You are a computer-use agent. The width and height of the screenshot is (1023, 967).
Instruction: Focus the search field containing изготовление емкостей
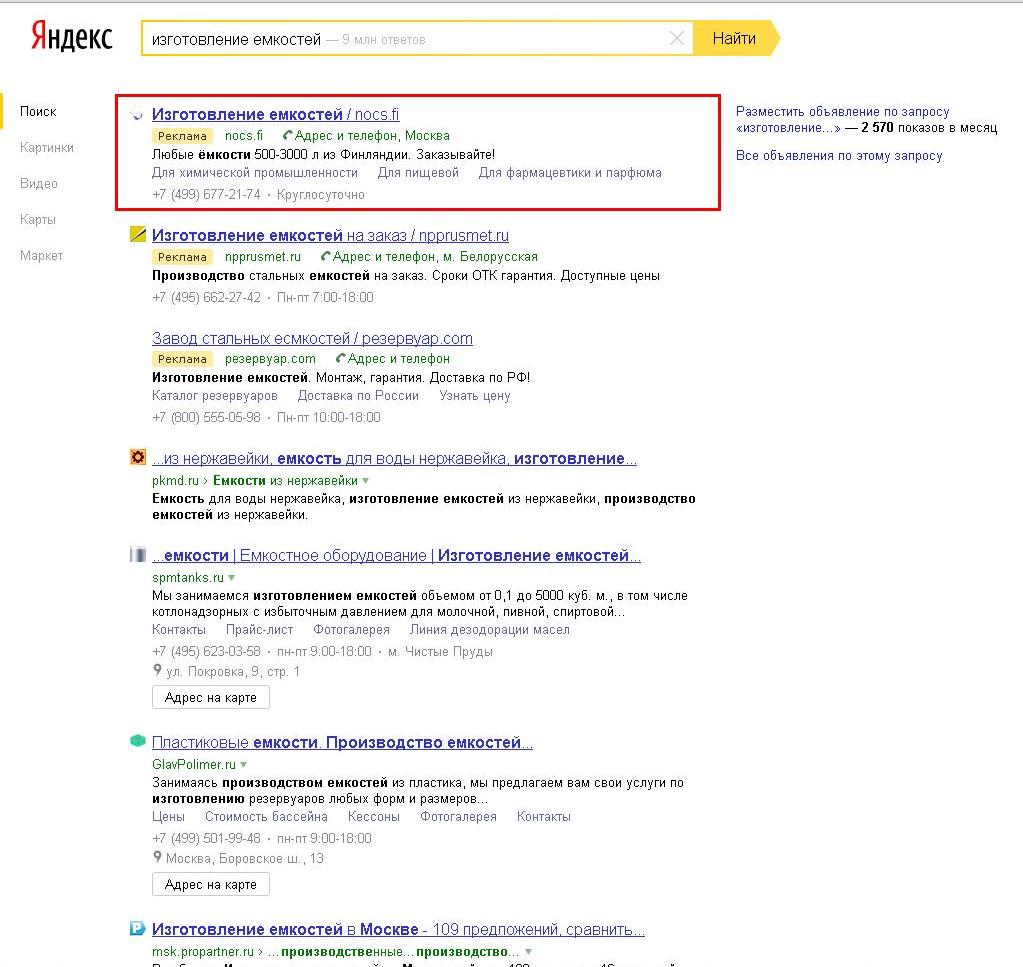point(400,39)
